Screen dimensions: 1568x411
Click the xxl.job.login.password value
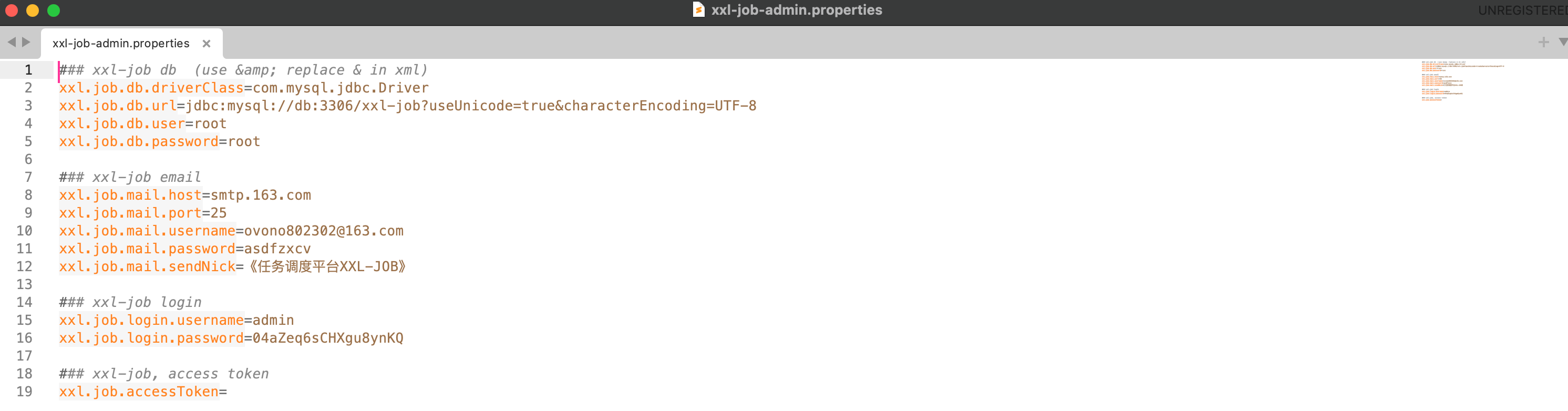[x=327, y=338]
